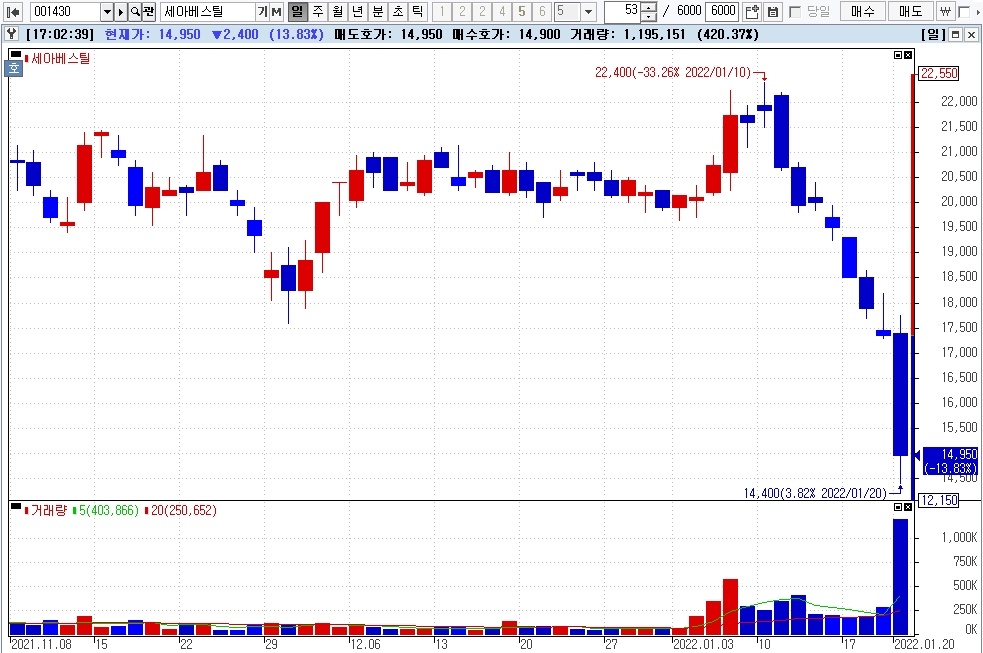The image size is (983, 653).
Task: Click the 매수호가: 14,900 text
Action: [x=506, y=34]
